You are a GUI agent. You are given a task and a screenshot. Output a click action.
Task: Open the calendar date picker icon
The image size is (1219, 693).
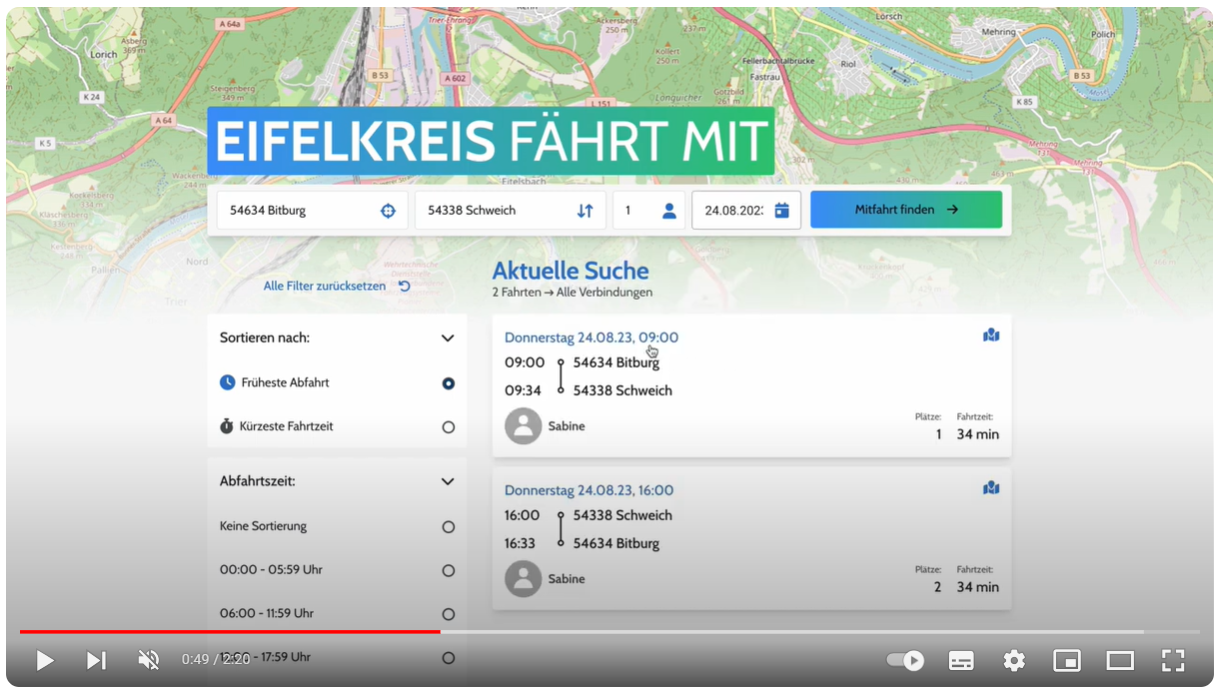(782, 210)
